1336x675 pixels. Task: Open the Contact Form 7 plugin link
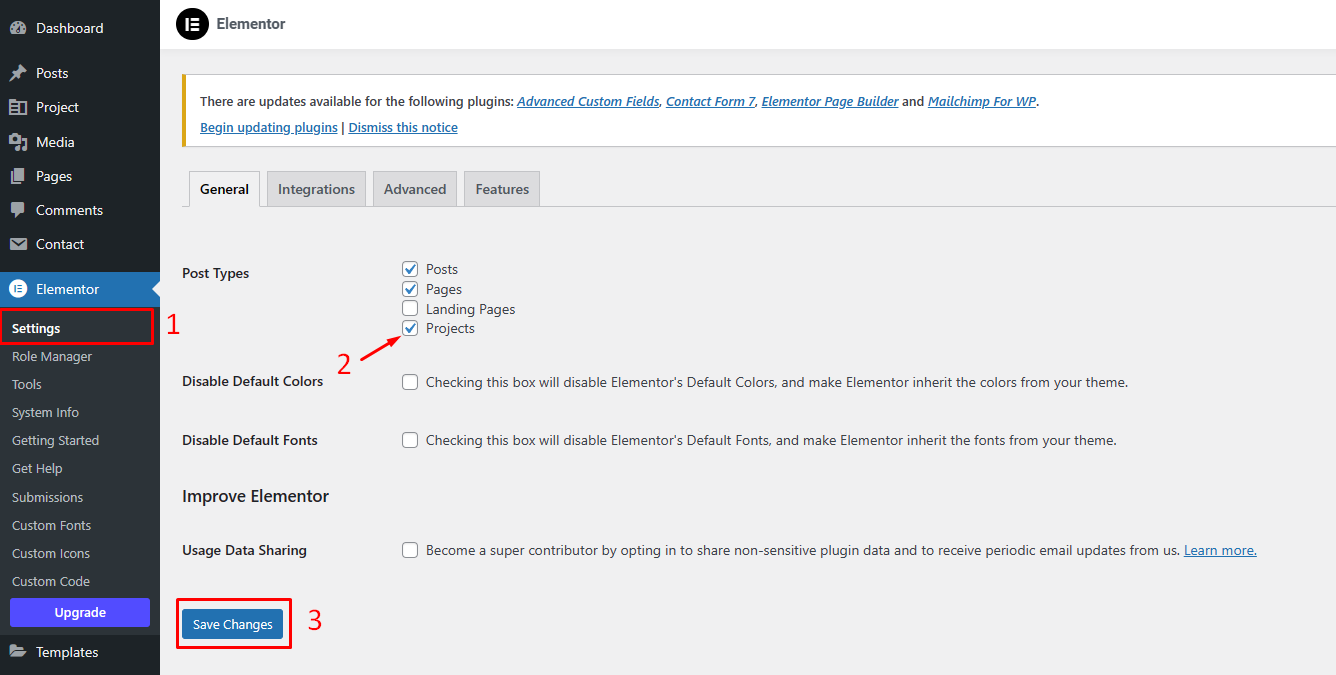[x=711, y=101]
